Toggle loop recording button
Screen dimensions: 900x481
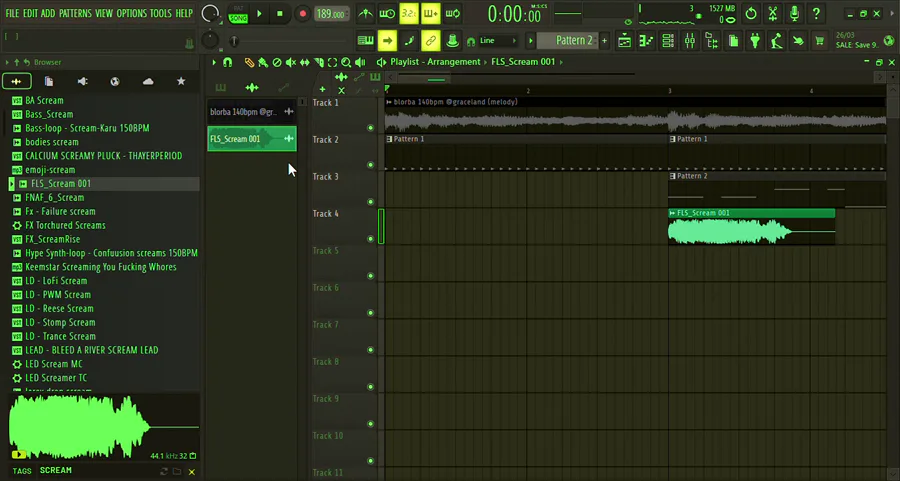452,13
